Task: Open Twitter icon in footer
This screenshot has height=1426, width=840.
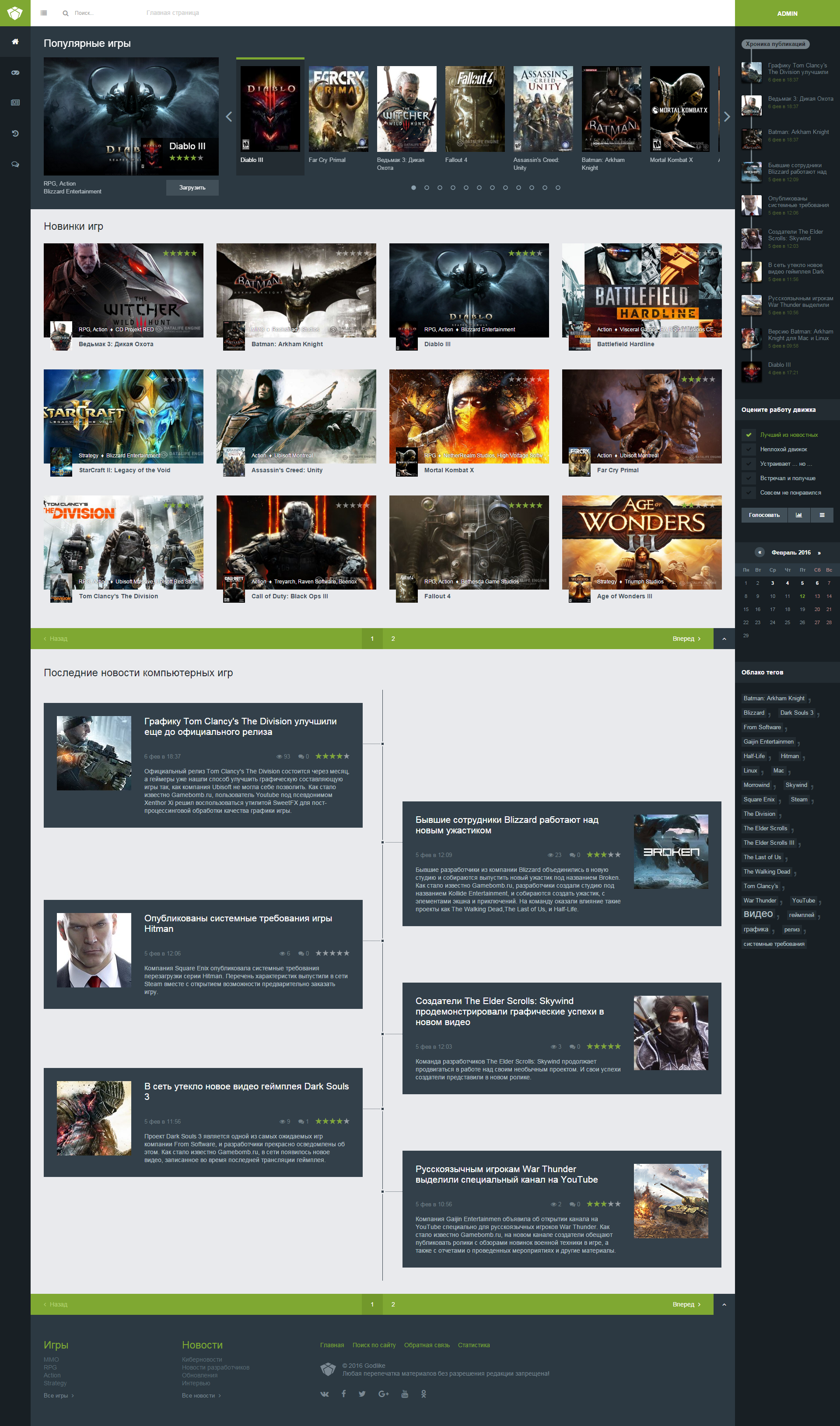Action: (x=362, y=1394)
